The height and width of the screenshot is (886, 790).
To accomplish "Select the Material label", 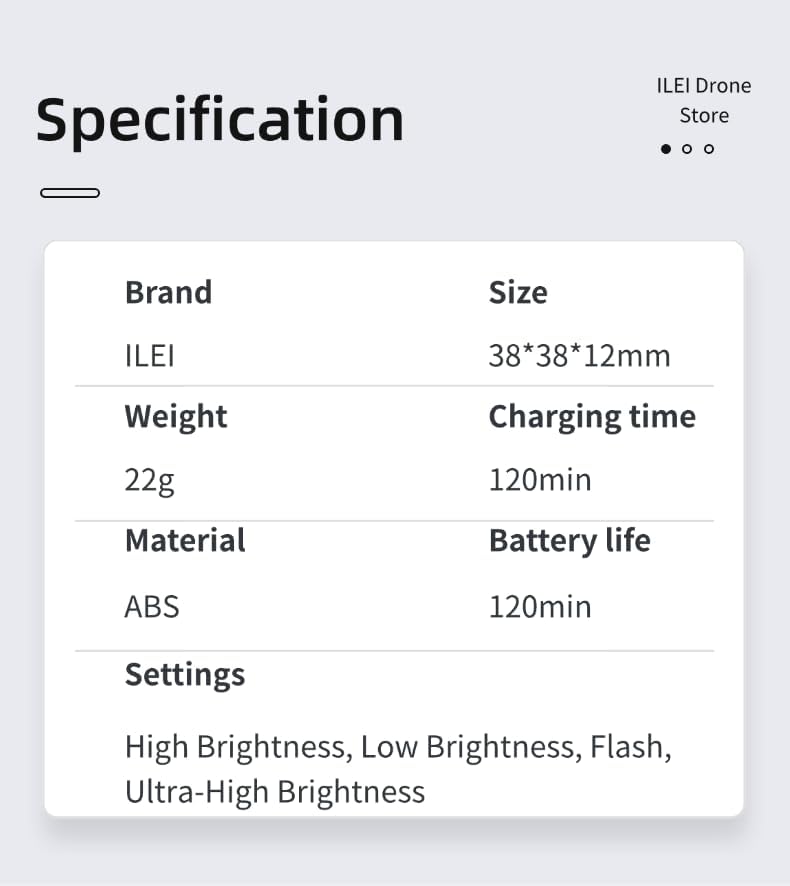I will pos(185,540).
